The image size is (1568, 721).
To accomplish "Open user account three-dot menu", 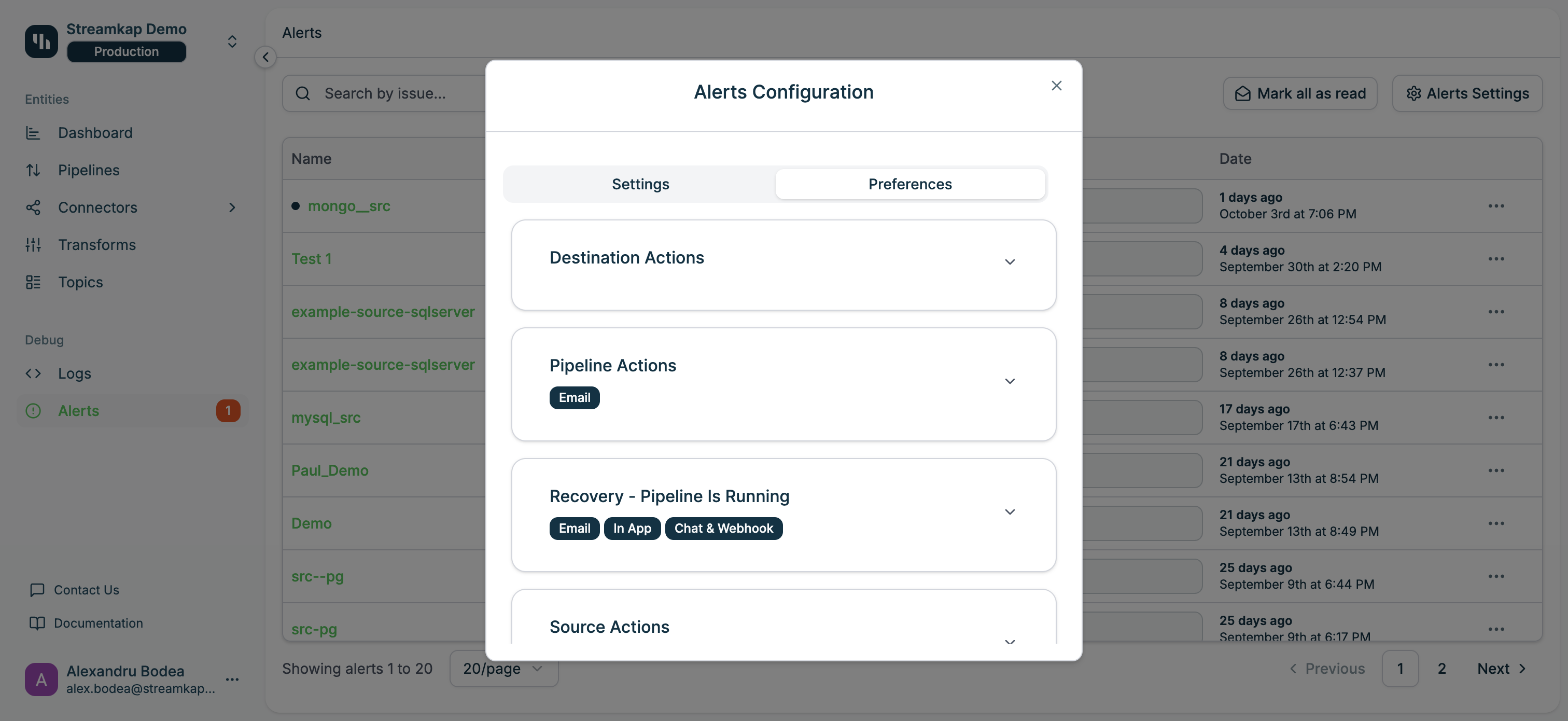I will tap(232, 679).
